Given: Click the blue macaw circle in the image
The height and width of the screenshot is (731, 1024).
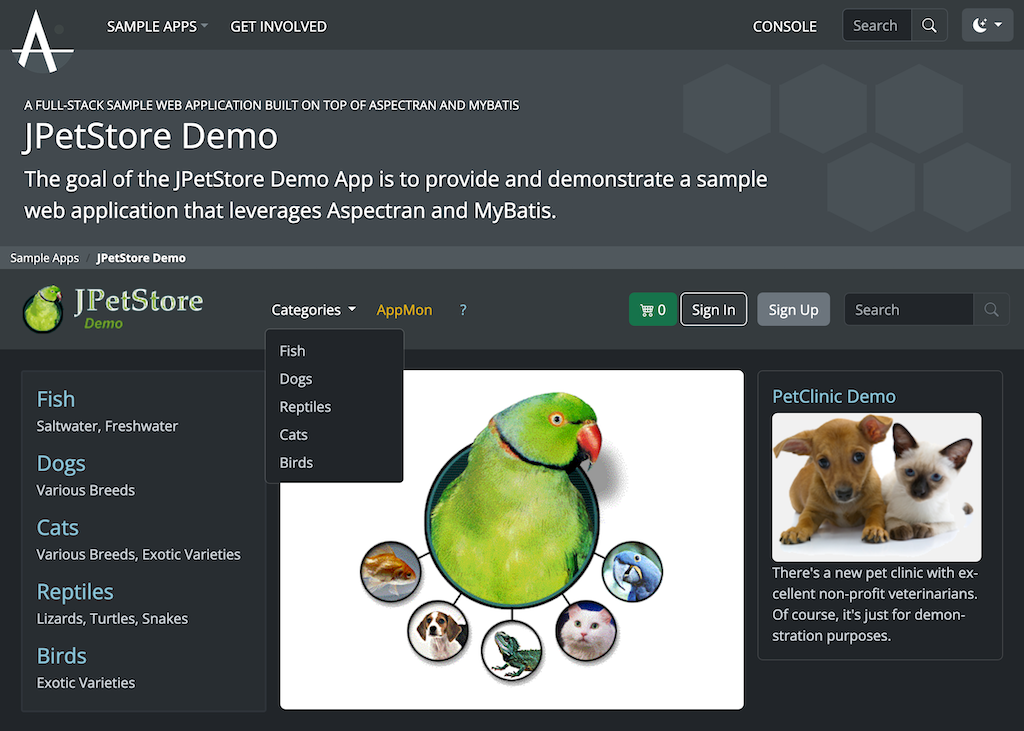Looking at the screenshot, I should point(632,572).
